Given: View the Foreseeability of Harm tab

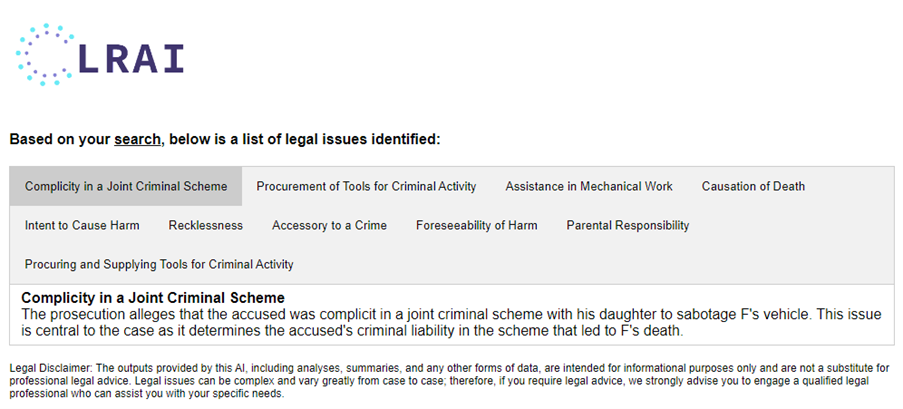Looking at the screenshot, I should 476,225.
